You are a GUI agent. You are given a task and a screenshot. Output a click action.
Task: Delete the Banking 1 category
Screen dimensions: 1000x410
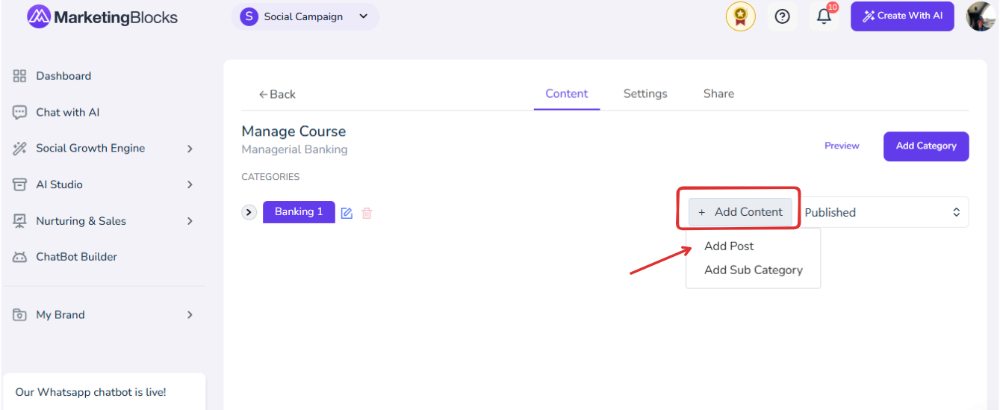pyautogui.click(x=367, y=213)
